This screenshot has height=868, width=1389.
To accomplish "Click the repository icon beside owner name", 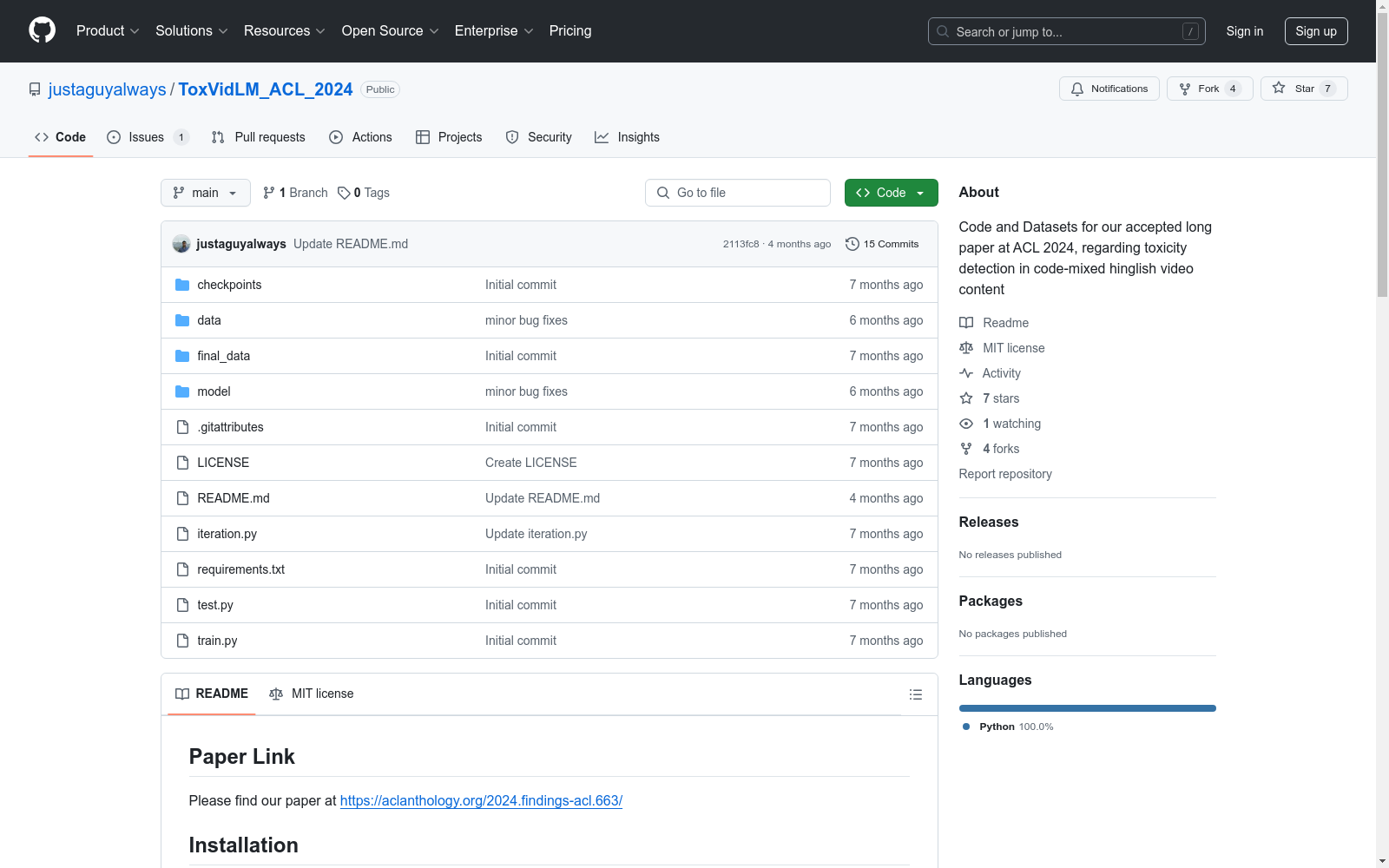I will tap(35, 89).
